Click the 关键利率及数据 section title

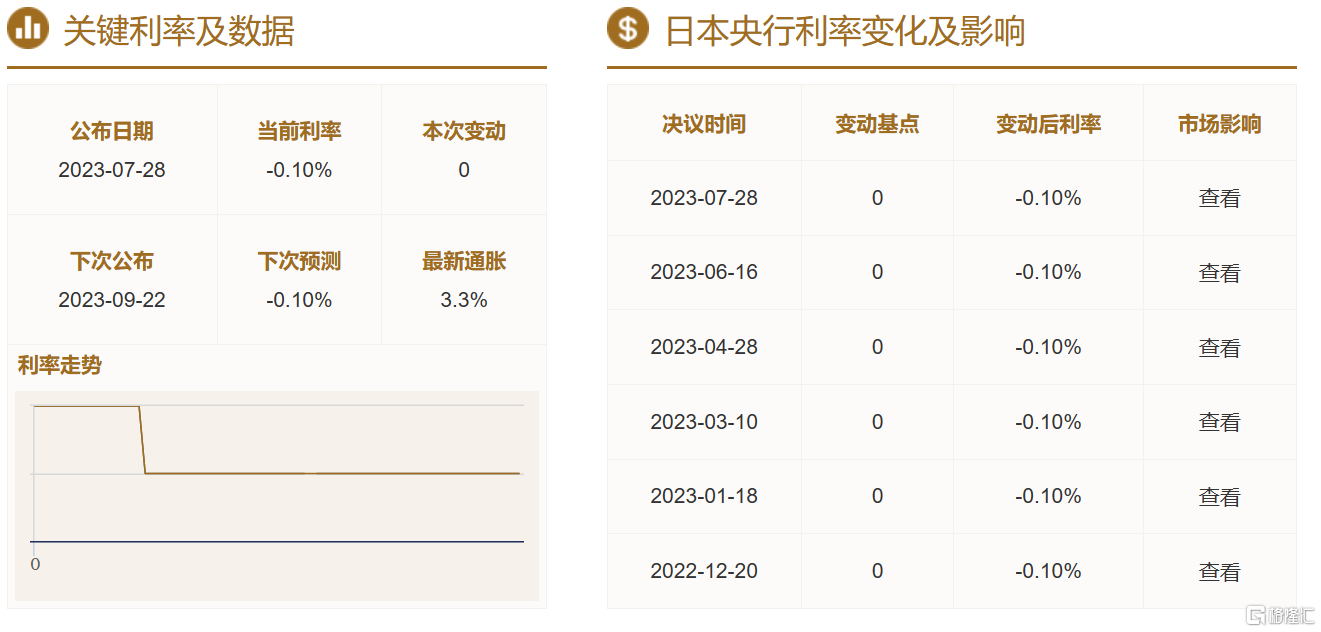point(179,31)
